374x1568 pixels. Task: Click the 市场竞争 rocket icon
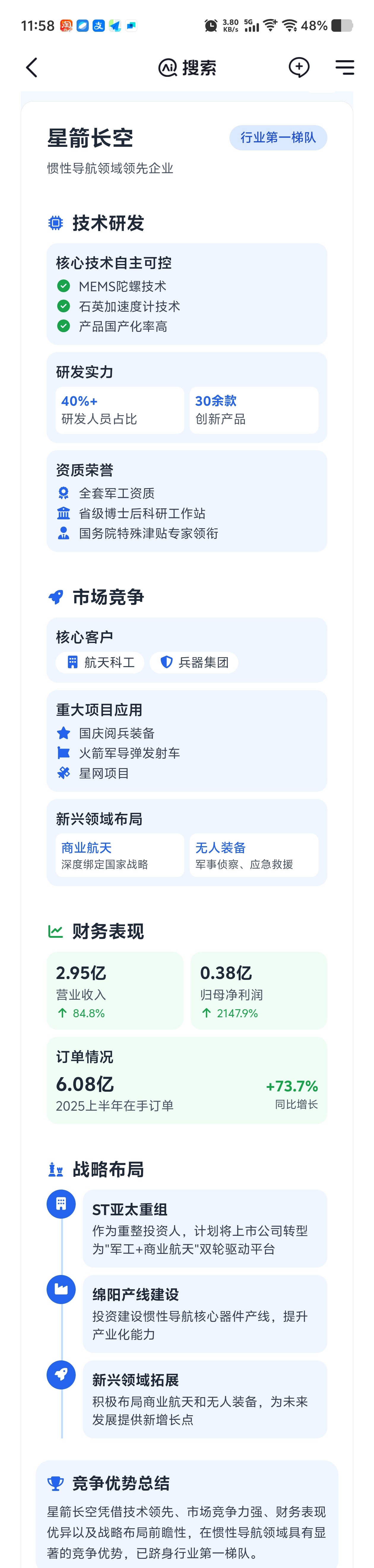click(x=56, y=597)
